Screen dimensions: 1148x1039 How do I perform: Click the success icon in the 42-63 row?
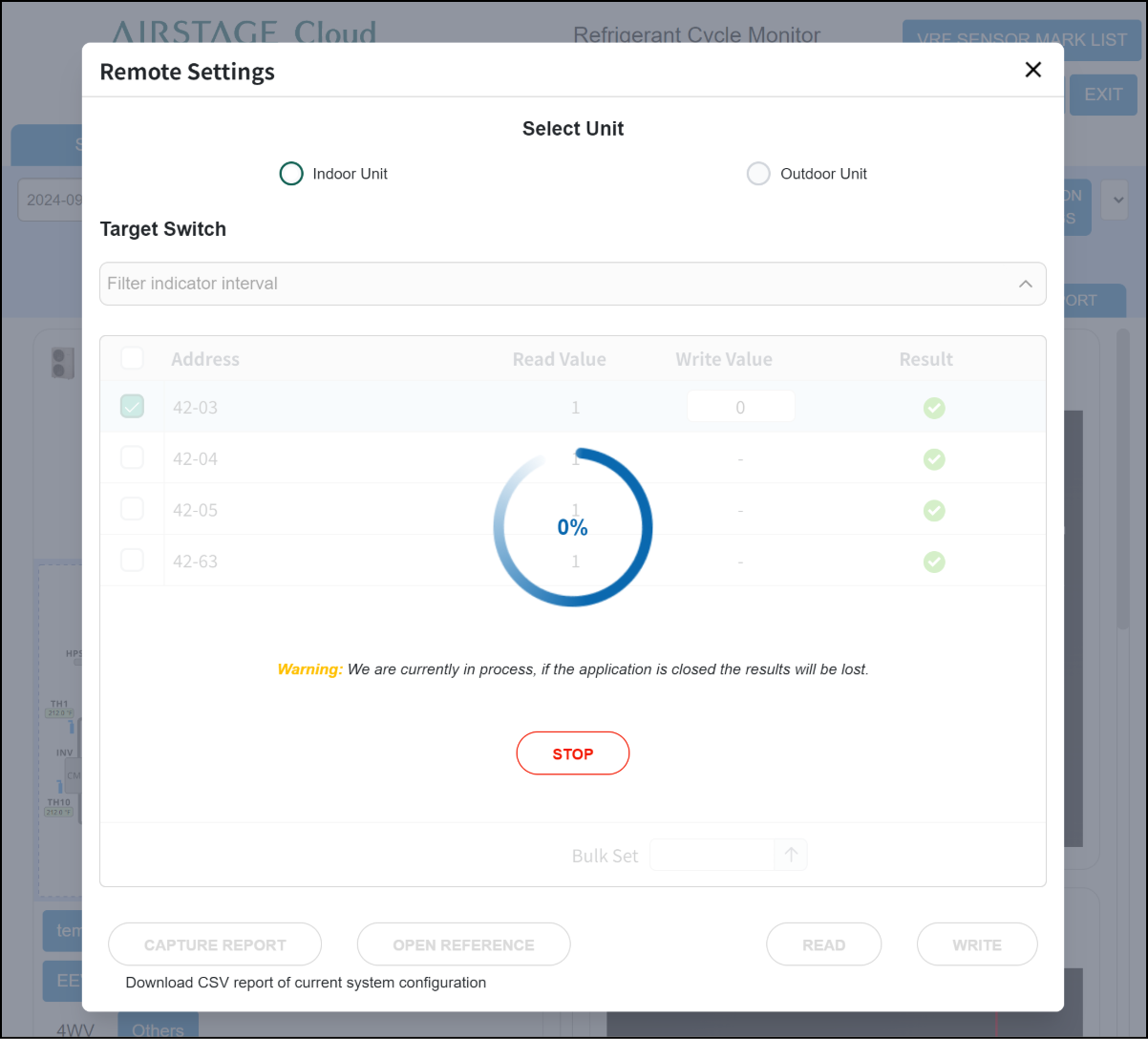click(934, 562)
